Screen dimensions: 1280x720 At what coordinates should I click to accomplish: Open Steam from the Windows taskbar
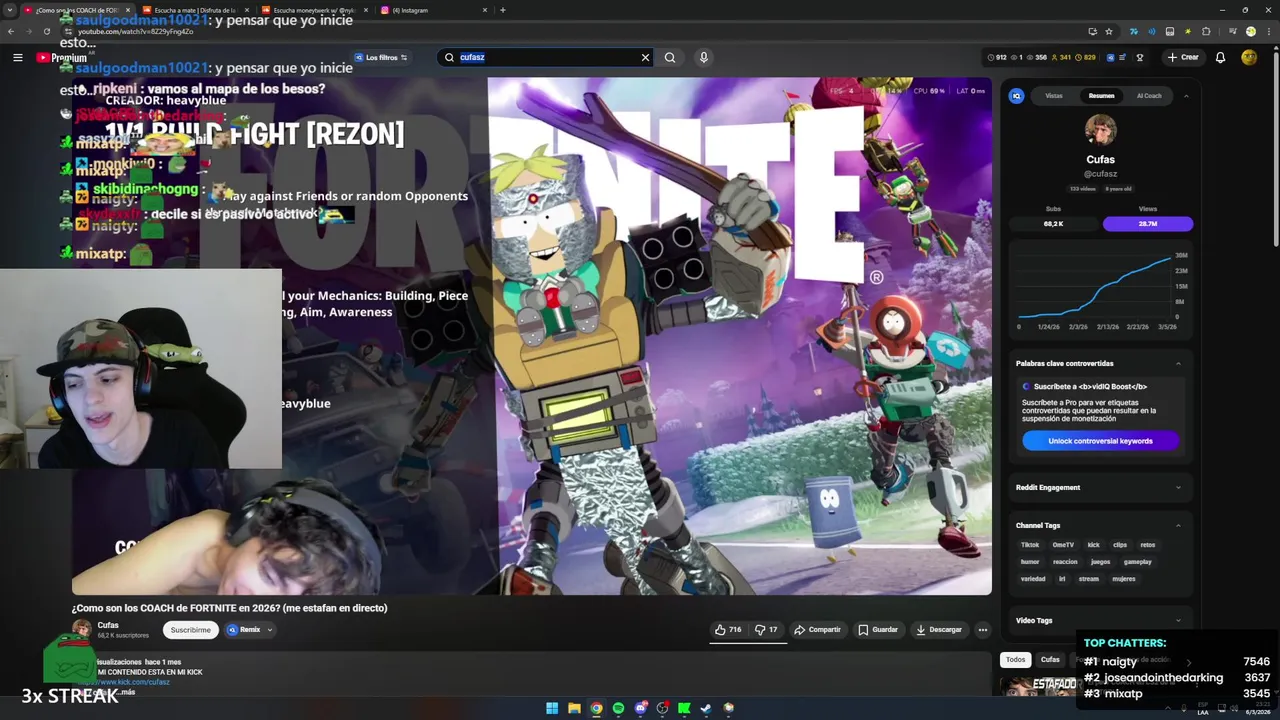click(706, 708)
